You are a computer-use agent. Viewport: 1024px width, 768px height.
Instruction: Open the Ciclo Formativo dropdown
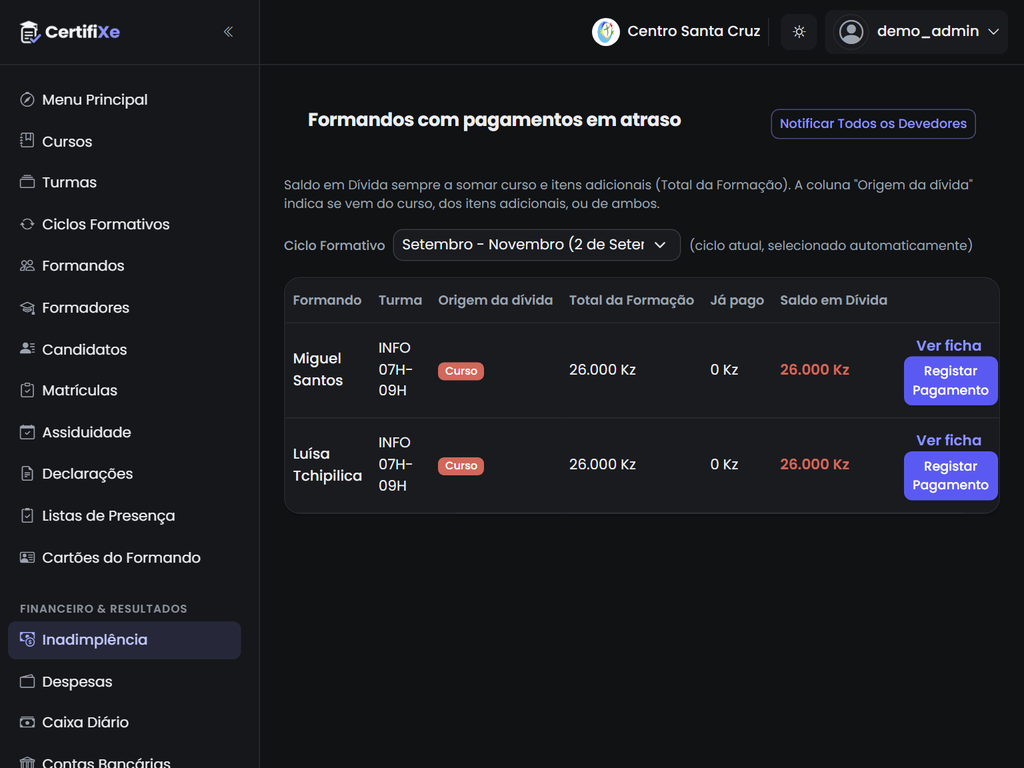(x=537, y=245)
